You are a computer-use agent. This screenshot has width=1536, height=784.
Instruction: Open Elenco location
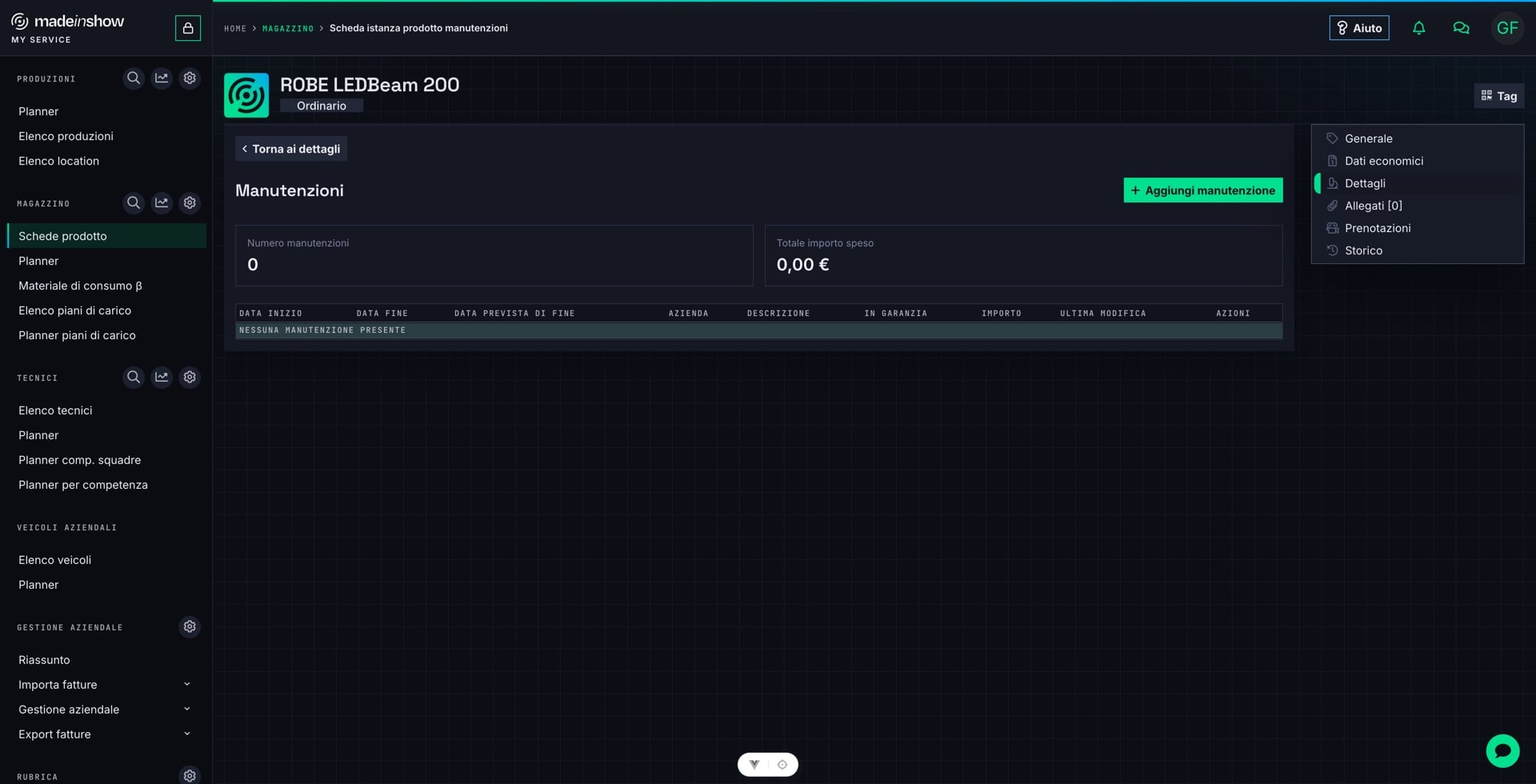(58, 161)
